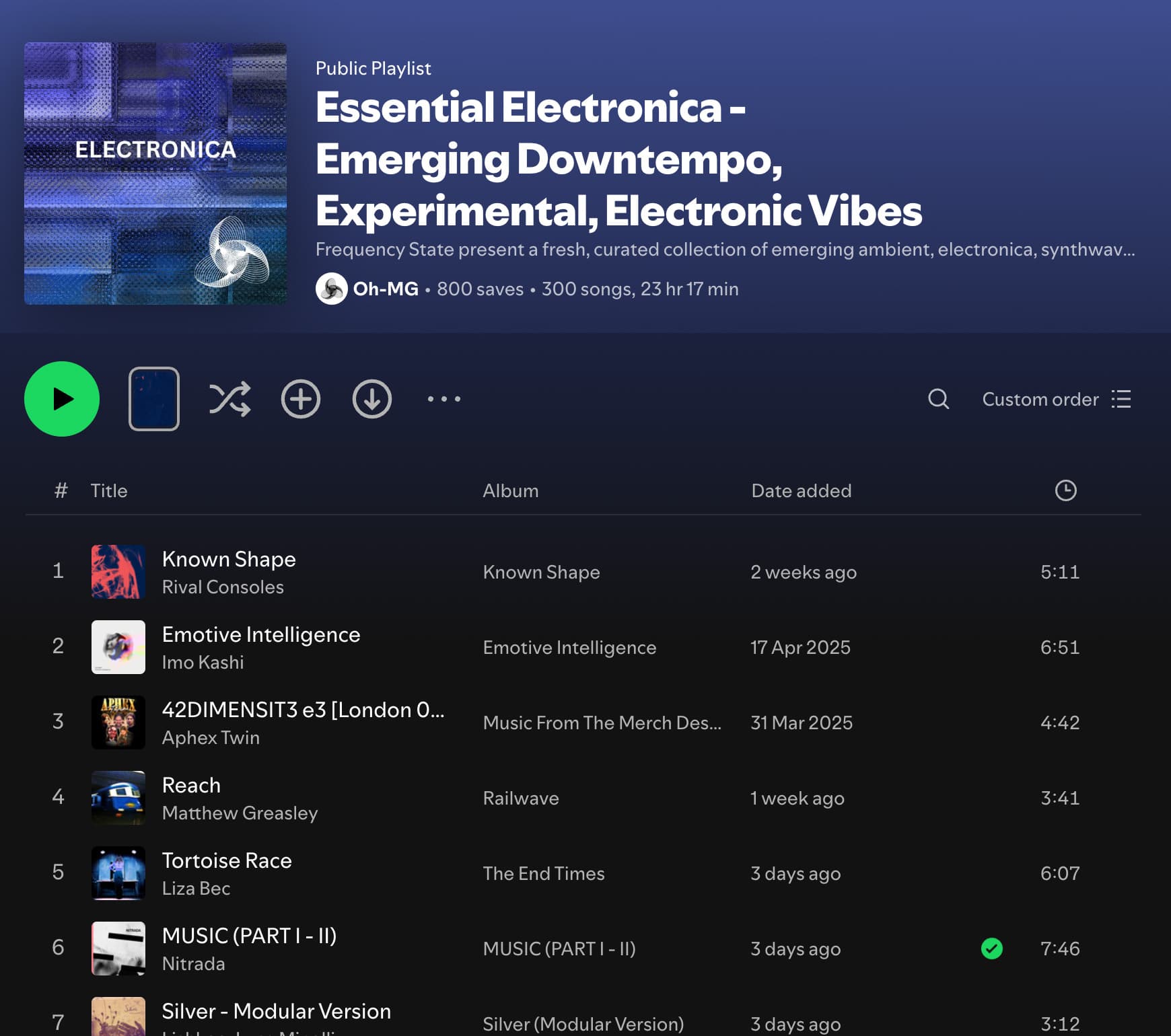This screenshot has height=1036, width=1171.
Task: Select the 42DIMENSIT3 e3 track title
Action: coord(304,710)
